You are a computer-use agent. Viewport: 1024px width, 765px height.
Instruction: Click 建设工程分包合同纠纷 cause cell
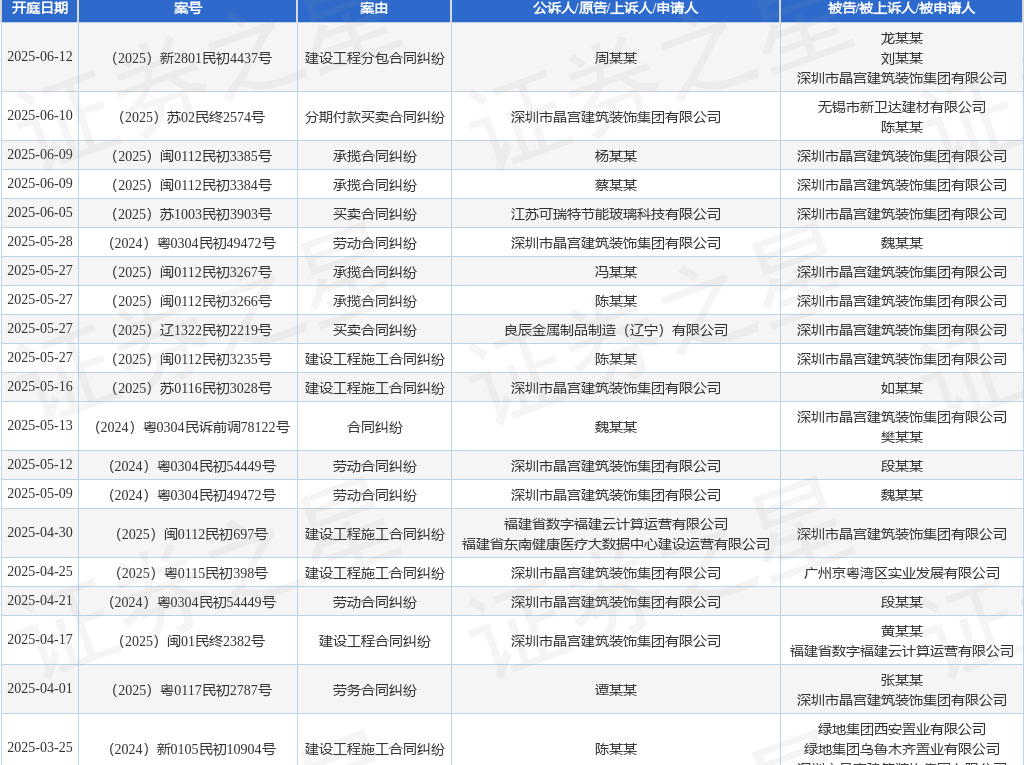[374, 58]
